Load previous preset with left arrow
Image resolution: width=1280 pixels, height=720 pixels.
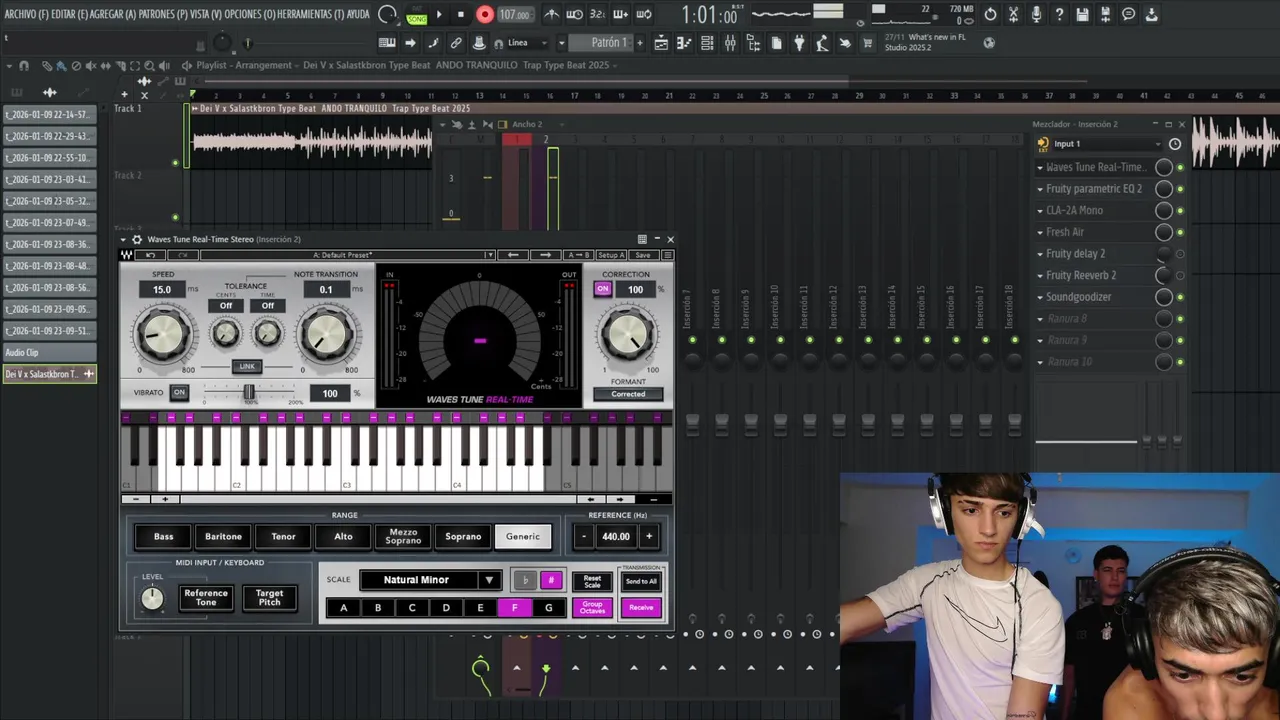(513, 255)
